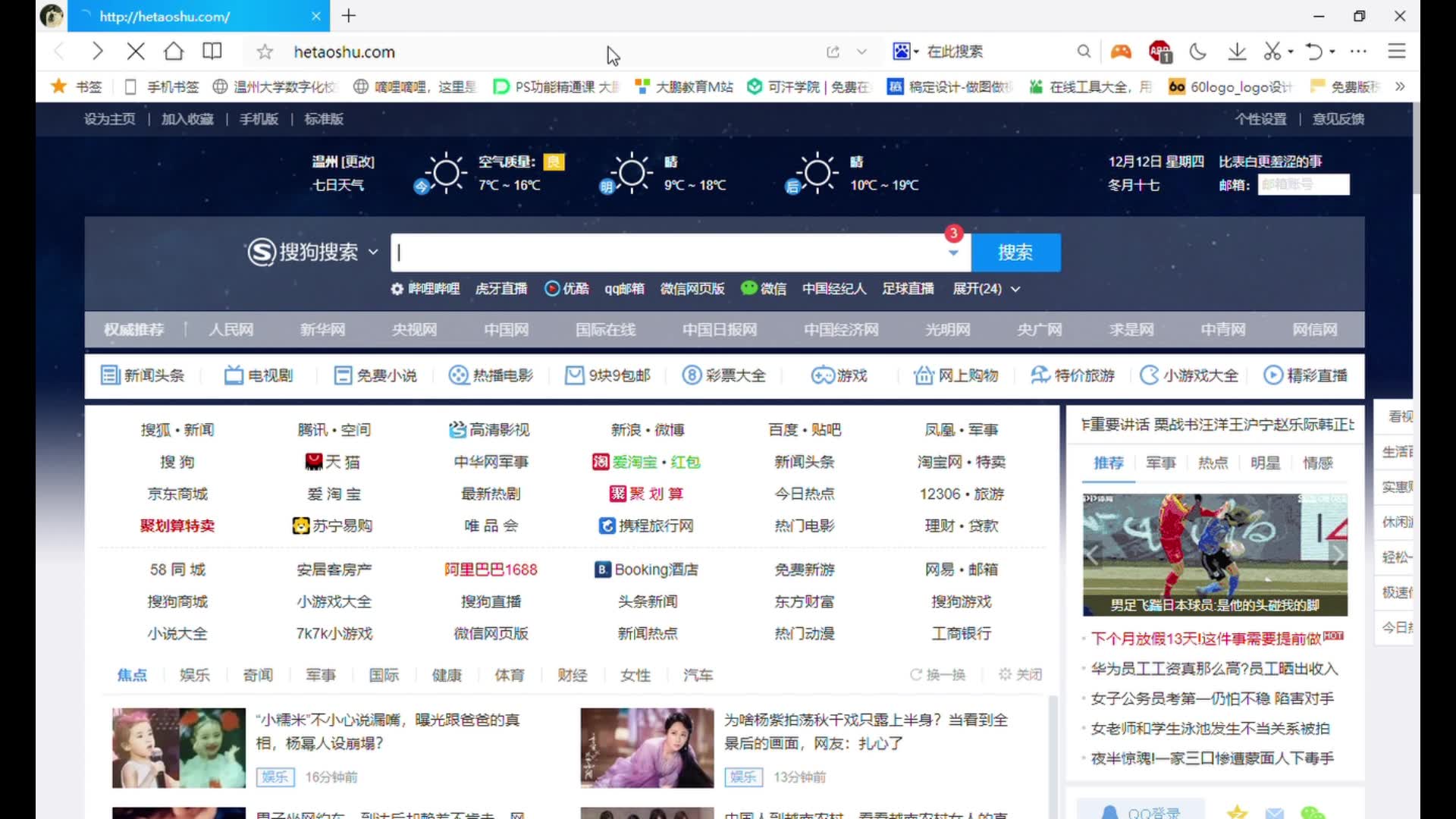
Task: Click 设为主页 link
Action: (x=110, y=119)
